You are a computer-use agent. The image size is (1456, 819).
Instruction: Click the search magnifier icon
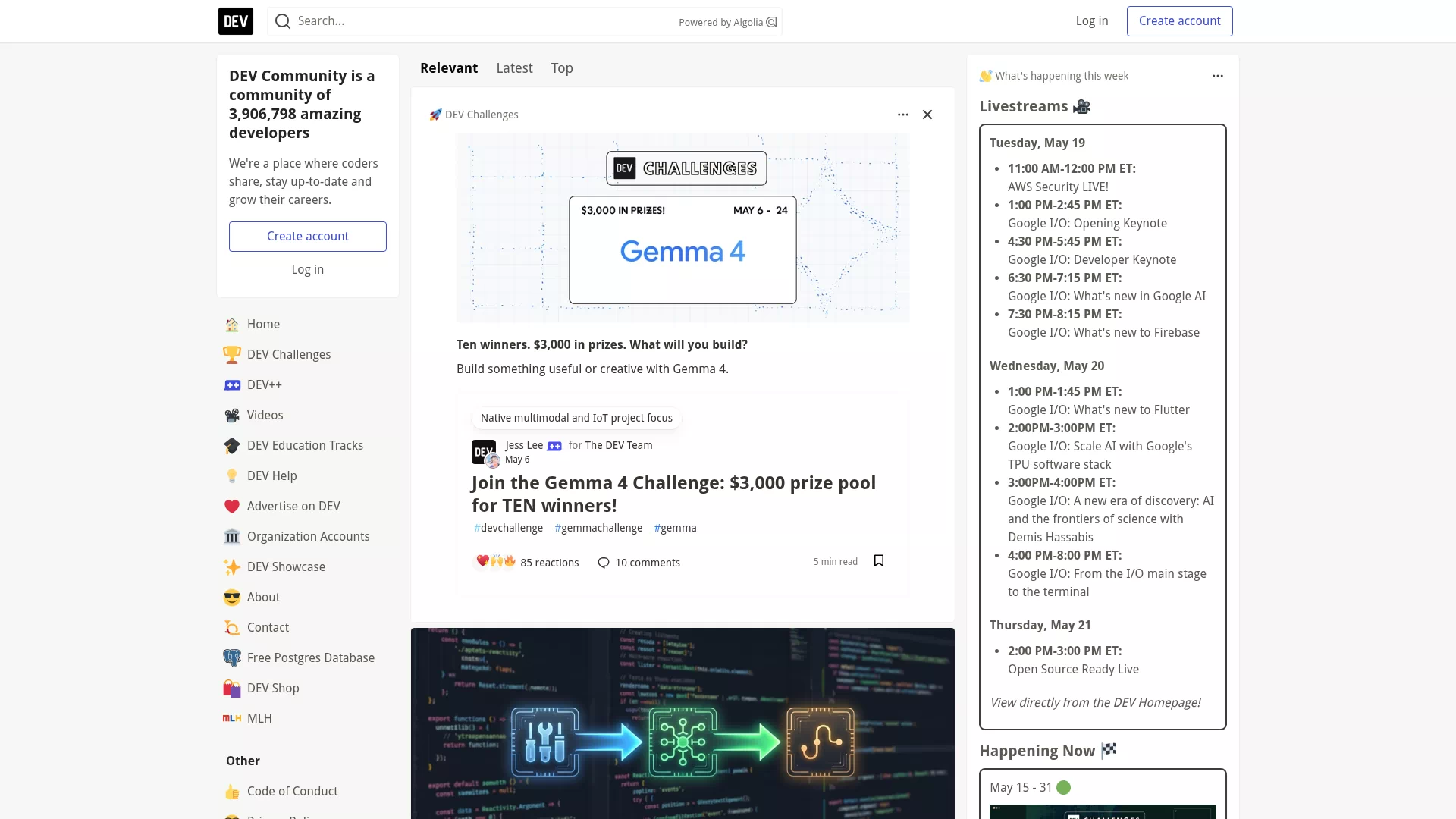point(283,21)
